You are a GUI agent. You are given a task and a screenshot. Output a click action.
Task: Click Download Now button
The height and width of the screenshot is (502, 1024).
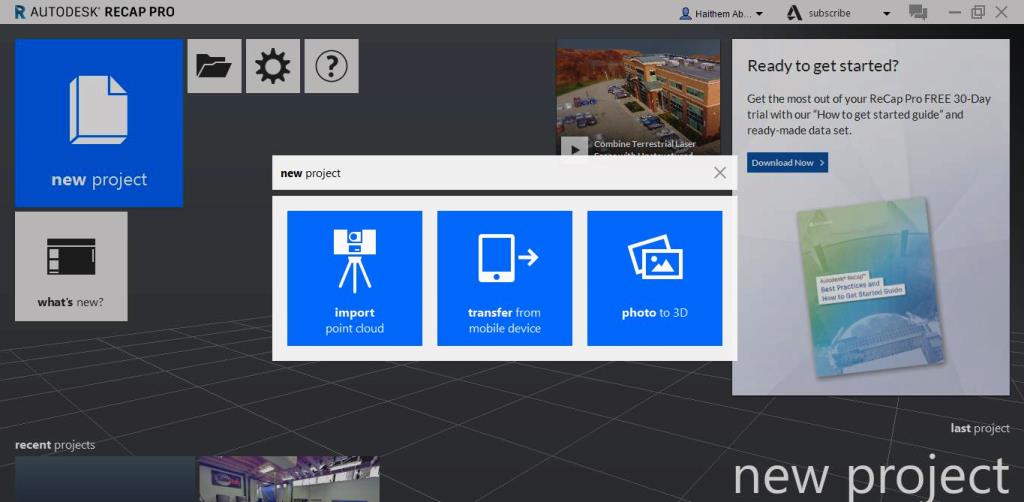click(x=788, y=163)
